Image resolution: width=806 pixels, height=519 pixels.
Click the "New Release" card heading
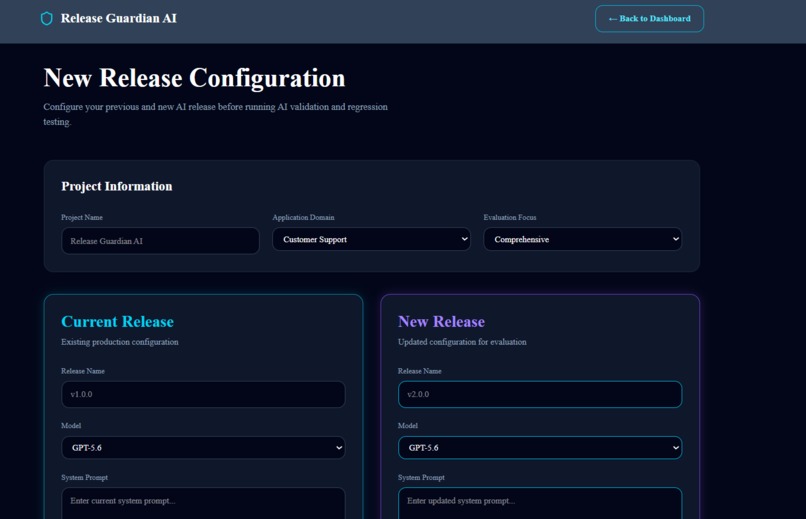click(441, 321)
